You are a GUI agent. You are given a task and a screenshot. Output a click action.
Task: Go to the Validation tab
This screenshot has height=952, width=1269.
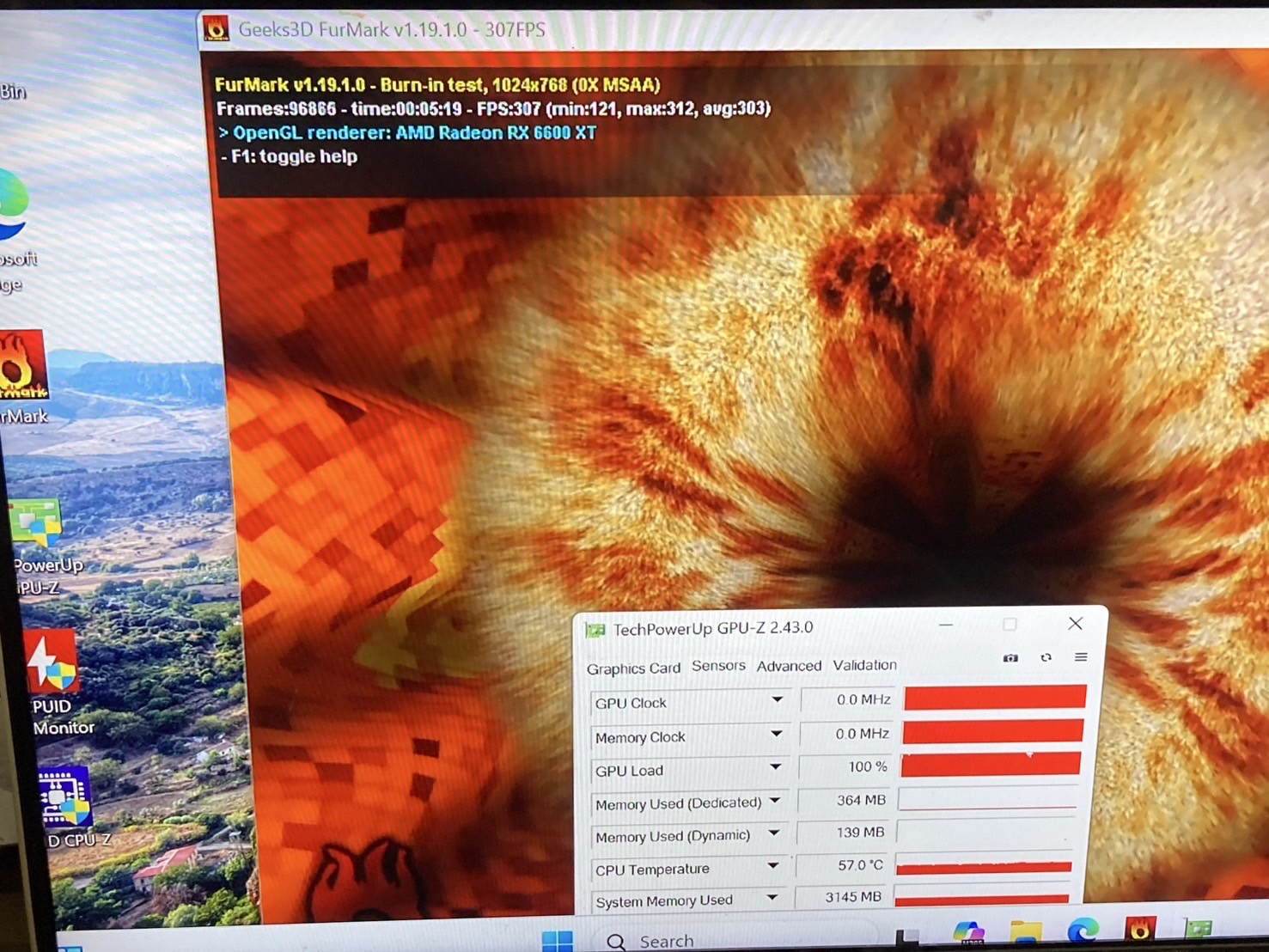point(864,665)
